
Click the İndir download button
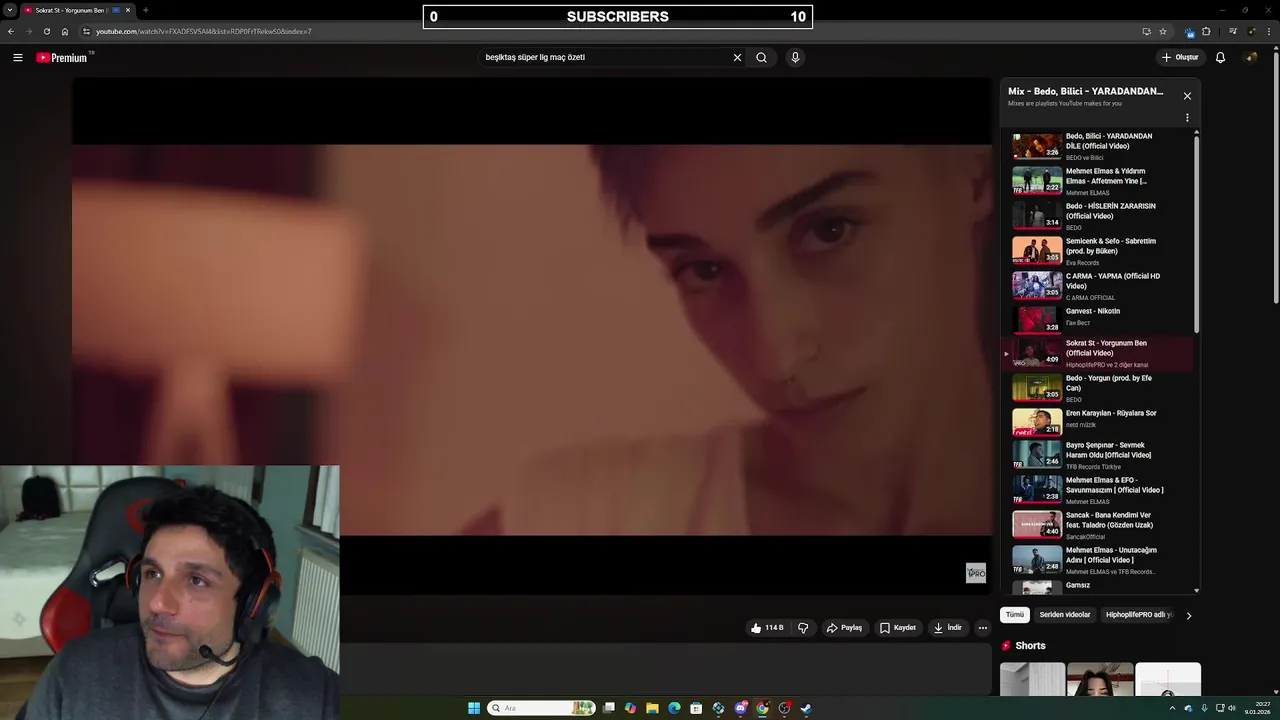click(x=948, y=628)
